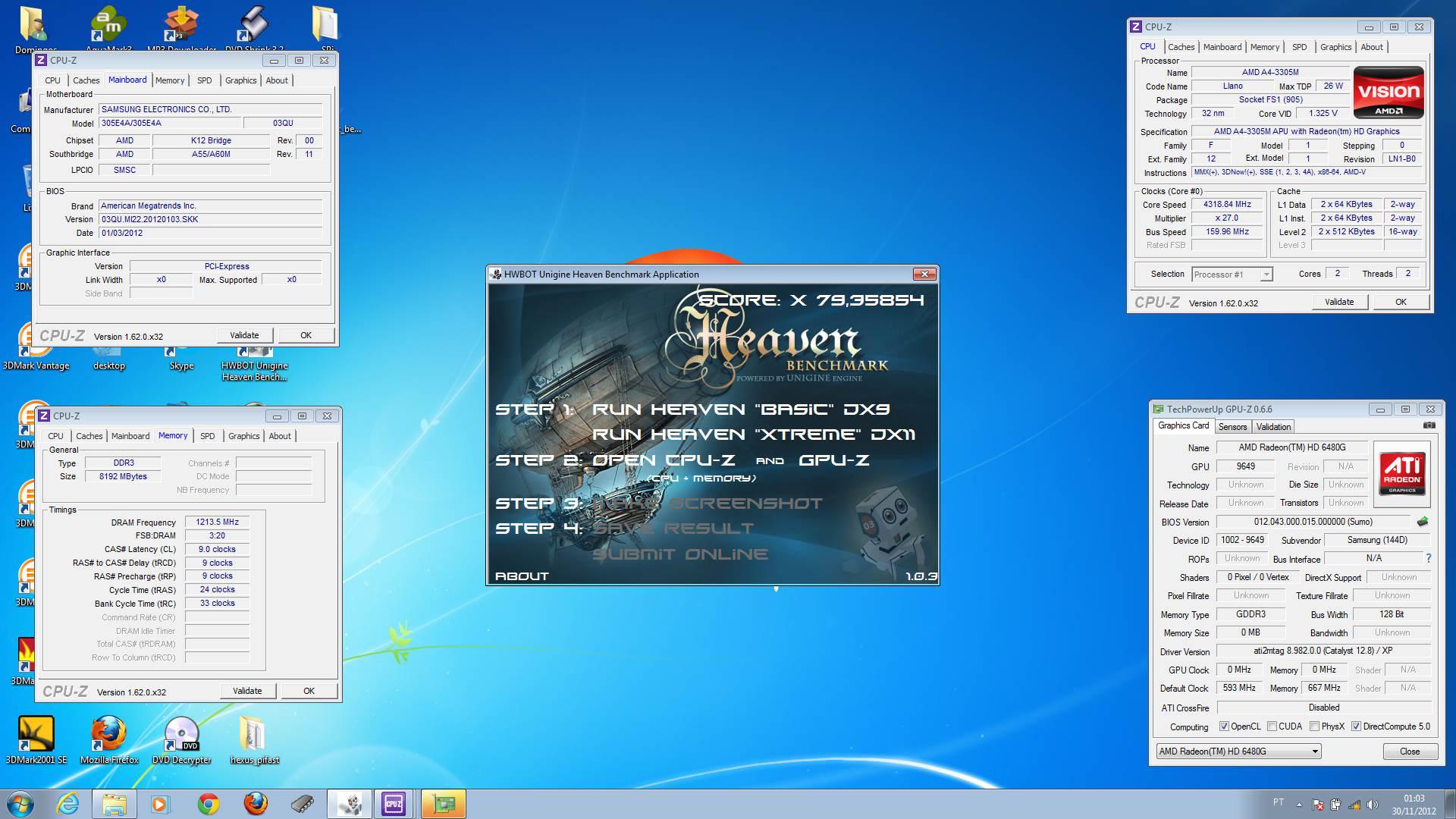Open hexus_pifast folder on desktop
Screen dimensions: 1456x819
click(255, 739)
